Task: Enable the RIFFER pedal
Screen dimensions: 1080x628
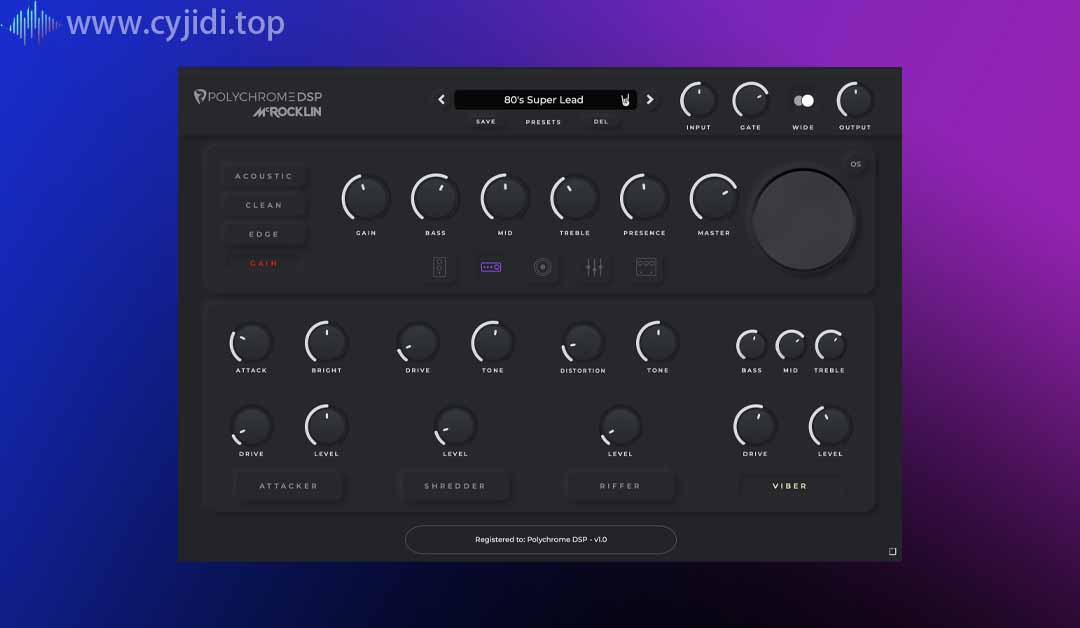Action: [620, 486]
